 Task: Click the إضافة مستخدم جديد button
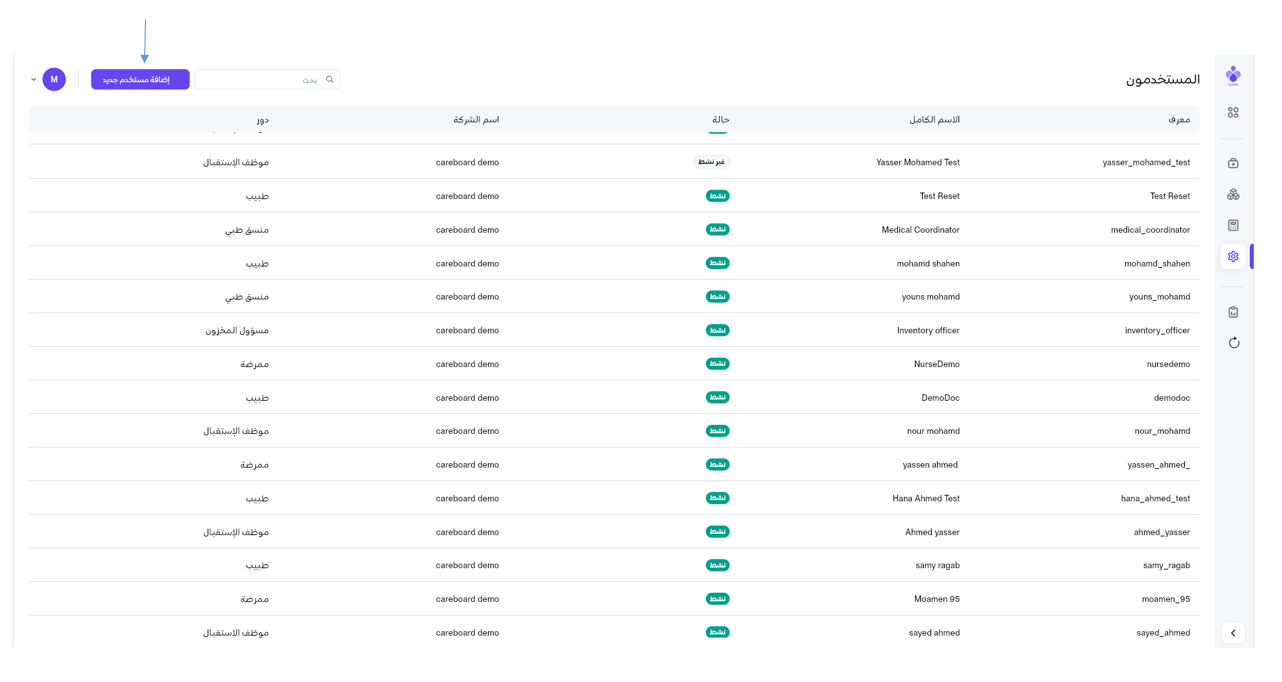coord(140,80)
